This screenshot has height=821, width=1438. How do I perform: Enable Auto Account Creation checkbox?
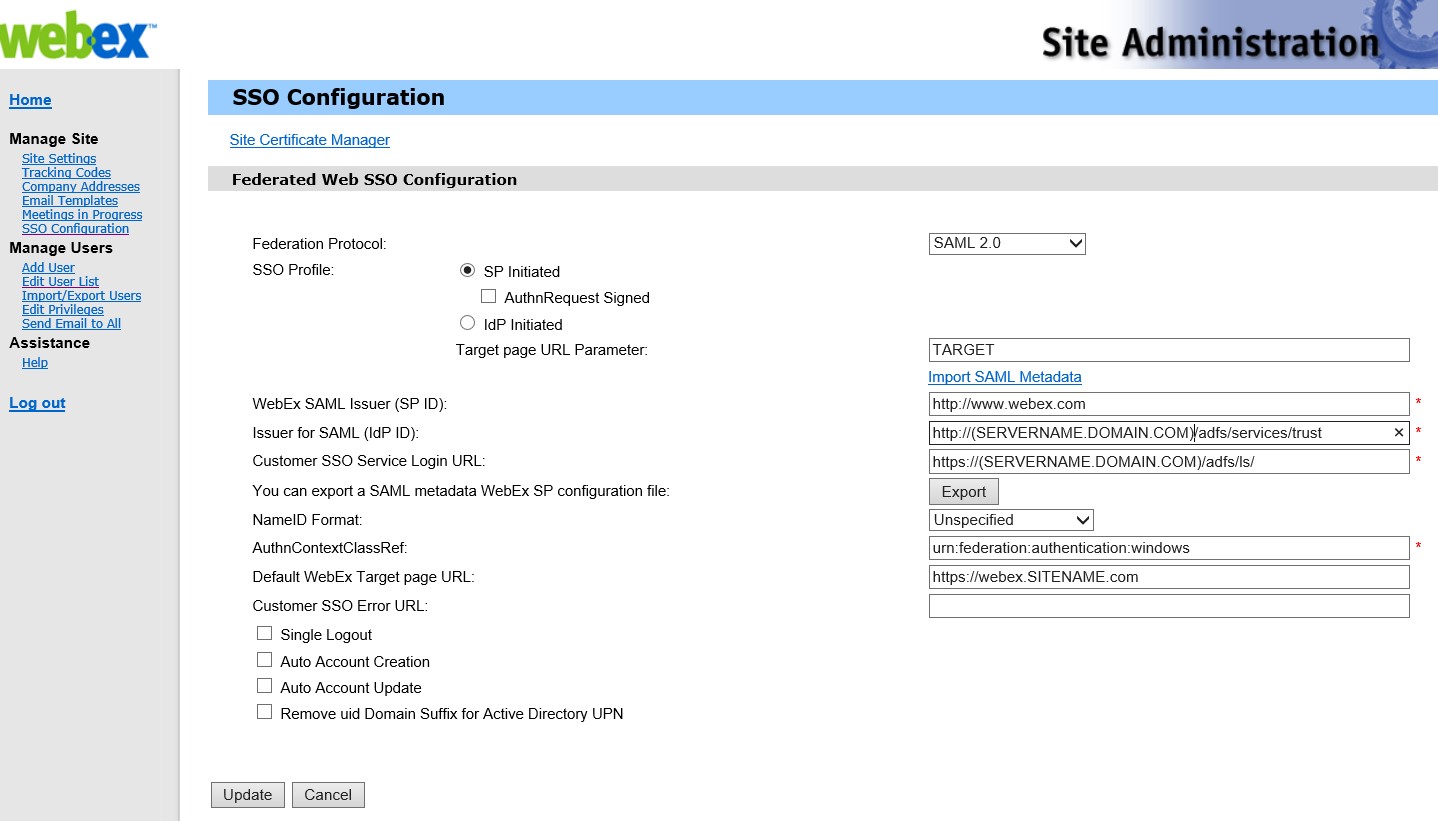pos(264,661)
